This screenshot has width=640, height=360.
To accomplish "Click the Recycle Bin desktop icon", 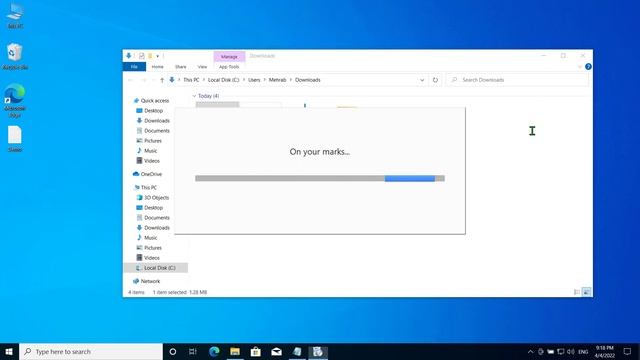I will [15, 56].
